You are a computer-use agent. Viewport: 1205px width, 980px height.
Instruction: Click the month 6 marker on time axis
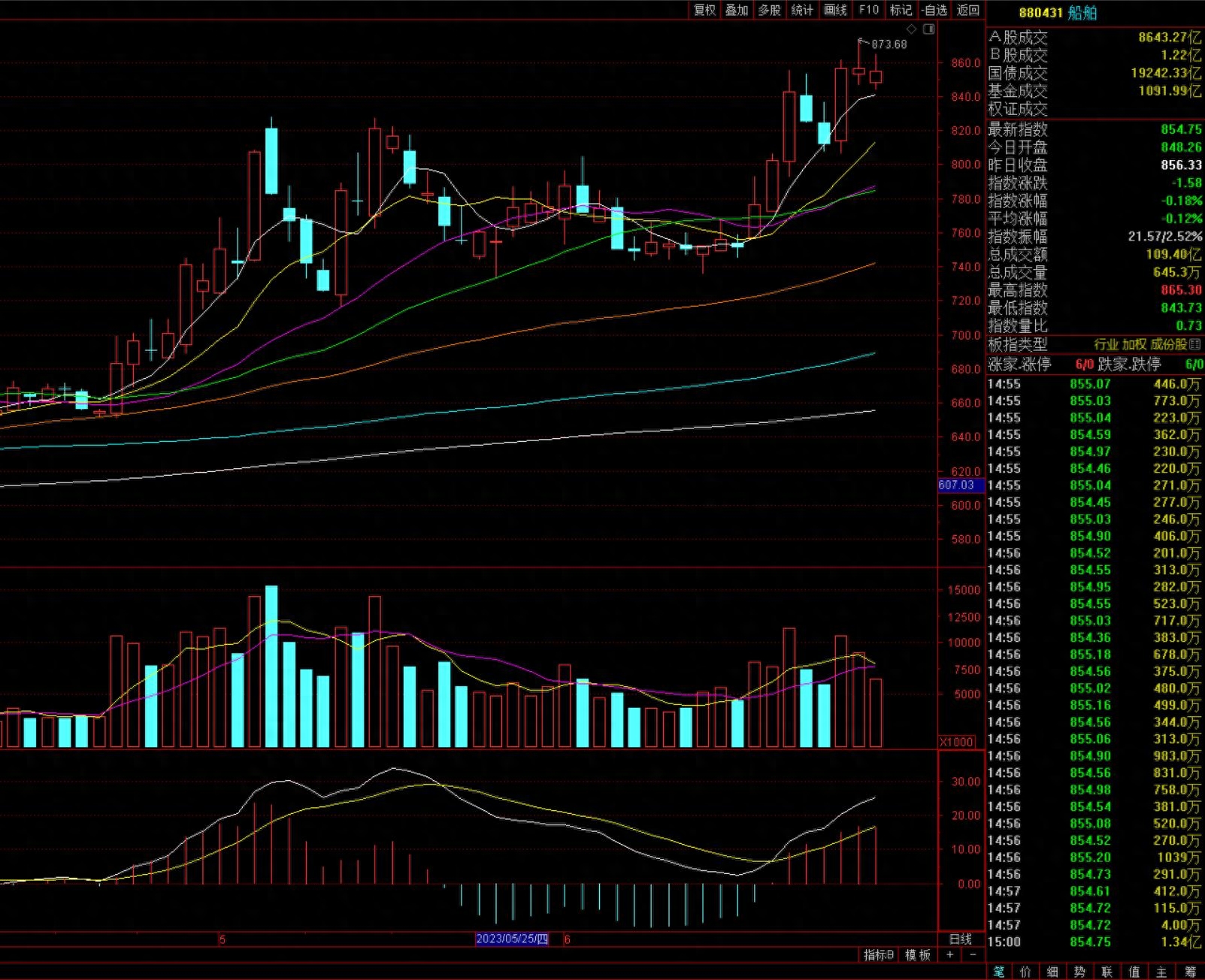[568, 939]
